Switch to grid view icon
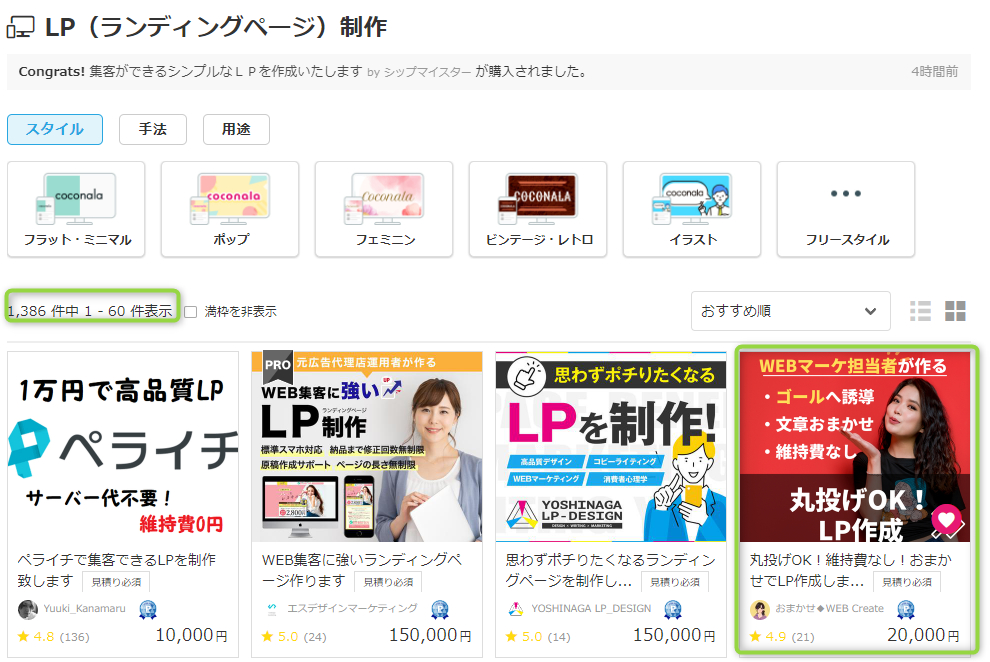The width and height of the screenshot is (990, 662). click(955, 311)
